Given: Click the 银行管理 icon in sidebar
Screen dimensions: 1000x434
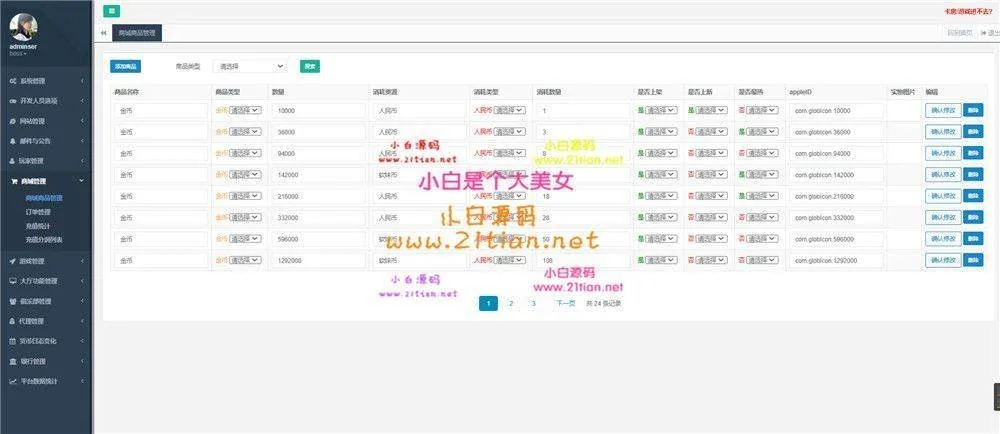Looking at the screenshot, I should [11, 361].
